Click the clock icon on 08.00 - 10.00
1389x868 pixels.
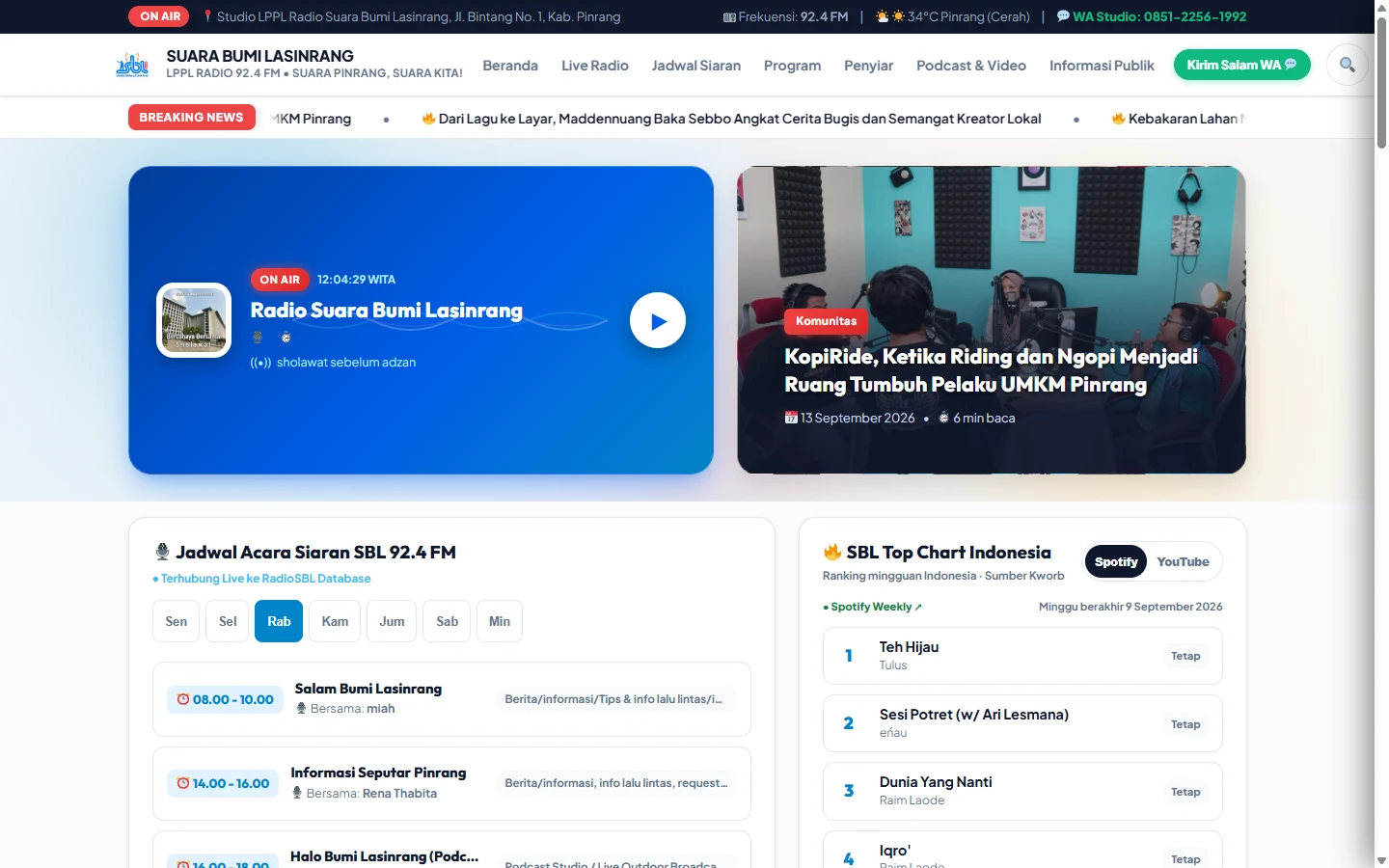click(x=183, y=699)
